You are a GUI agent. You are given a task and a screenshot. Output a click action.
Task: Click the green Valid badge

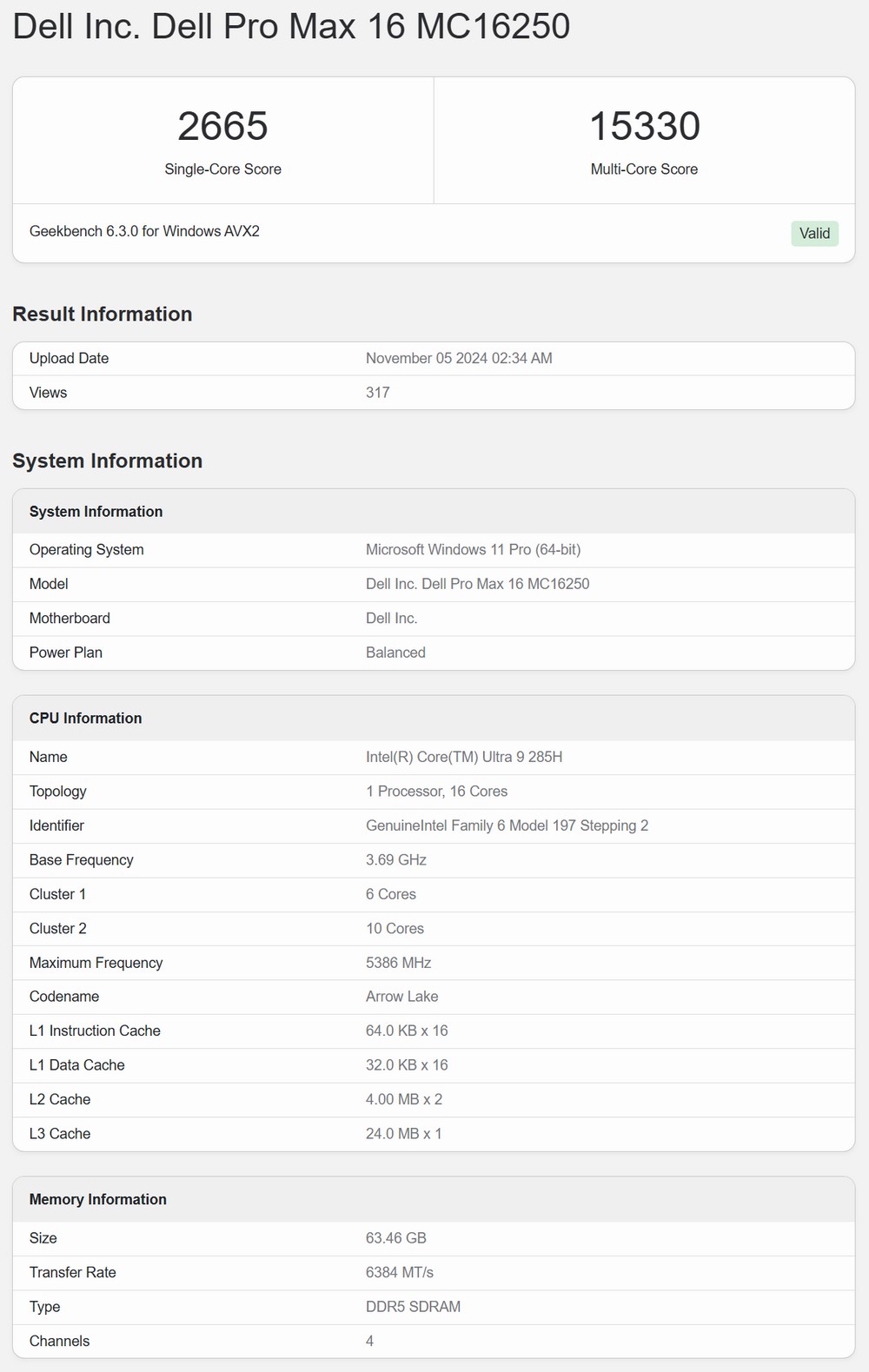click(x=814, y=233)
